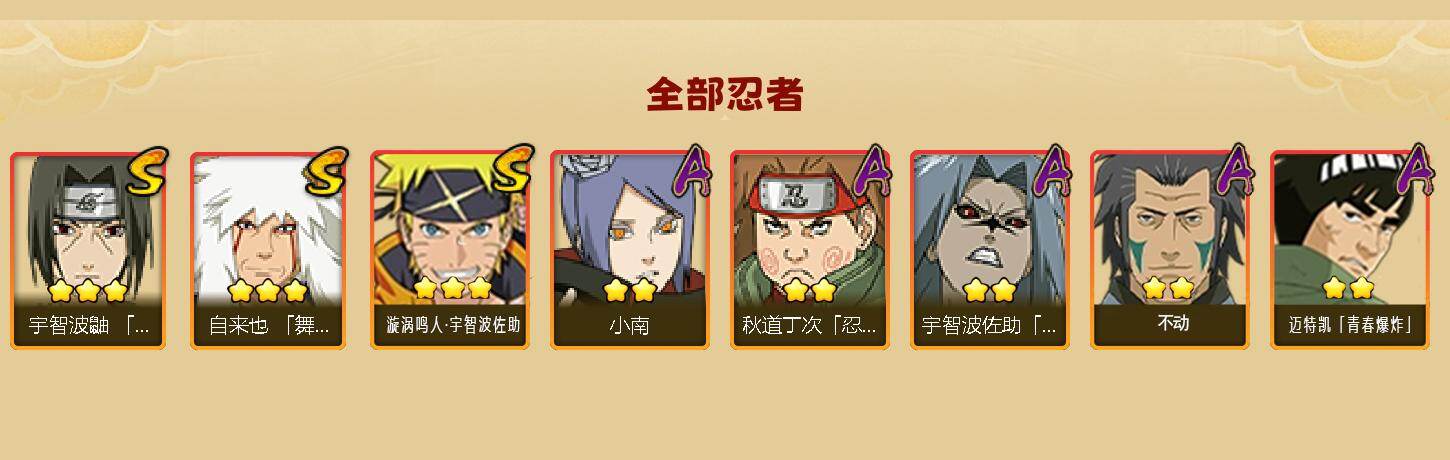Click the A rank badge on 小南
The width and height of the screenshot is (1450, 460).
(691, 169)
